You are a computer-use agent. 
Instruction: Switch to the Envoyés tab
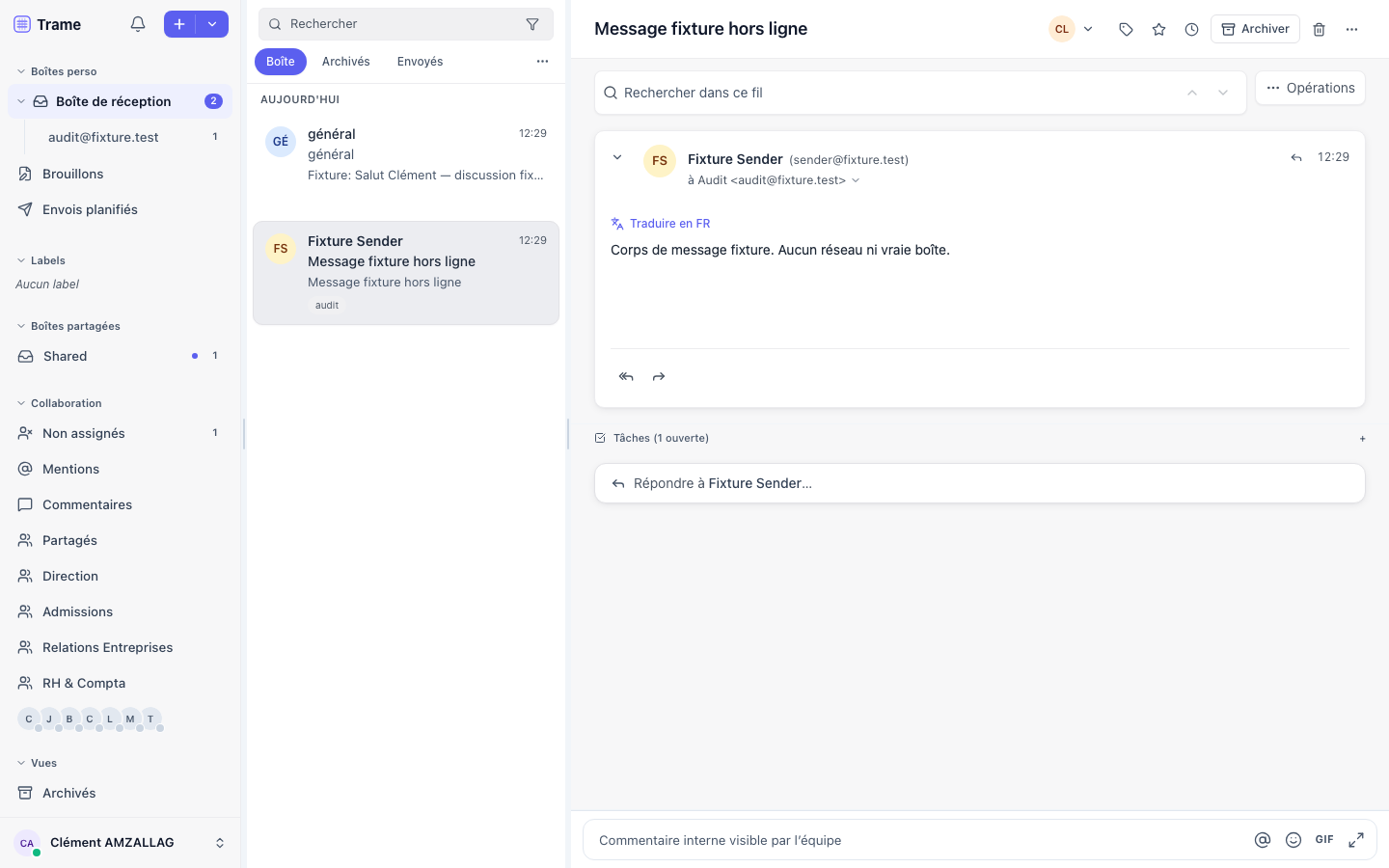[x=420, y=62]
